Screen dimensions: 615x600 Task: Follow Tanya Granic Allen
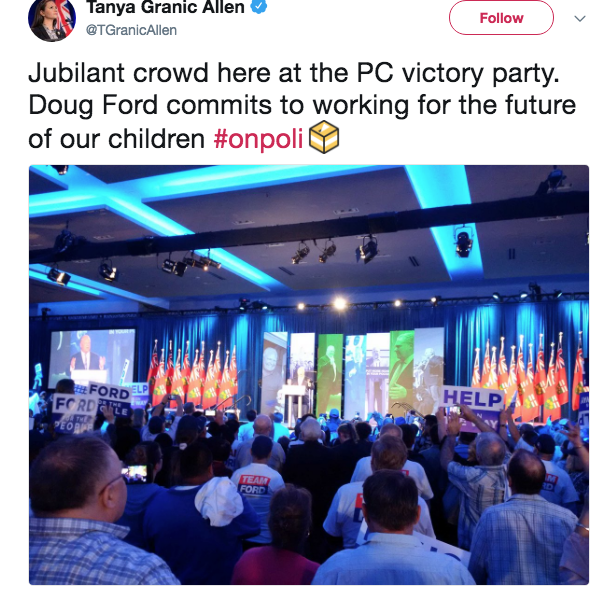[501, 18]
